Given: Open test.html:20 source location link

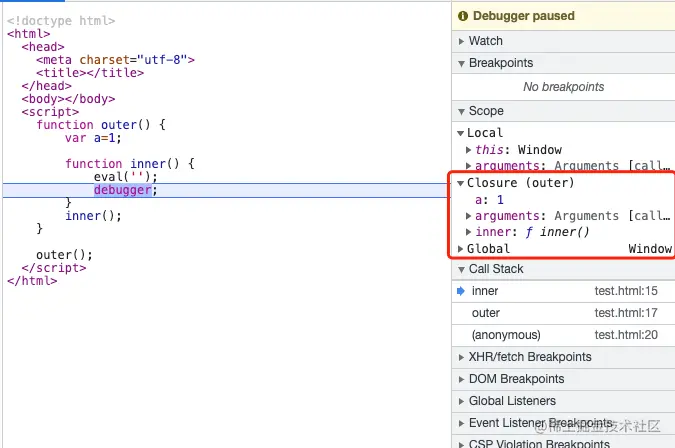Looking at the screenshot, I should (626, 335).
